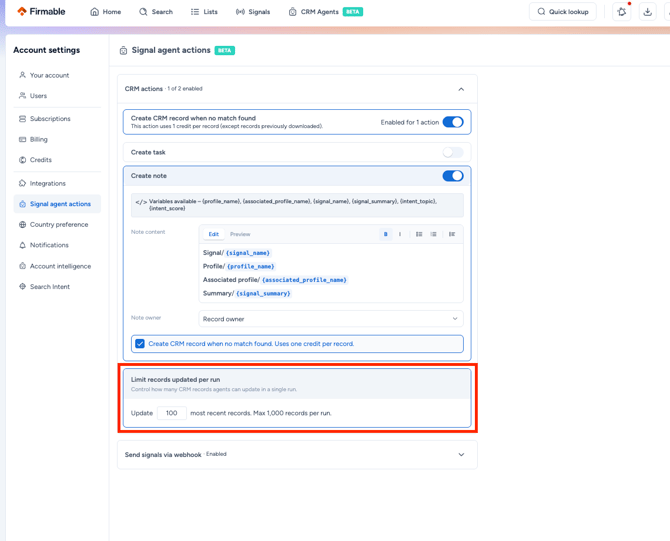Open the Note owner dropdown
The image size is (670, 541).
click(331, 319)
